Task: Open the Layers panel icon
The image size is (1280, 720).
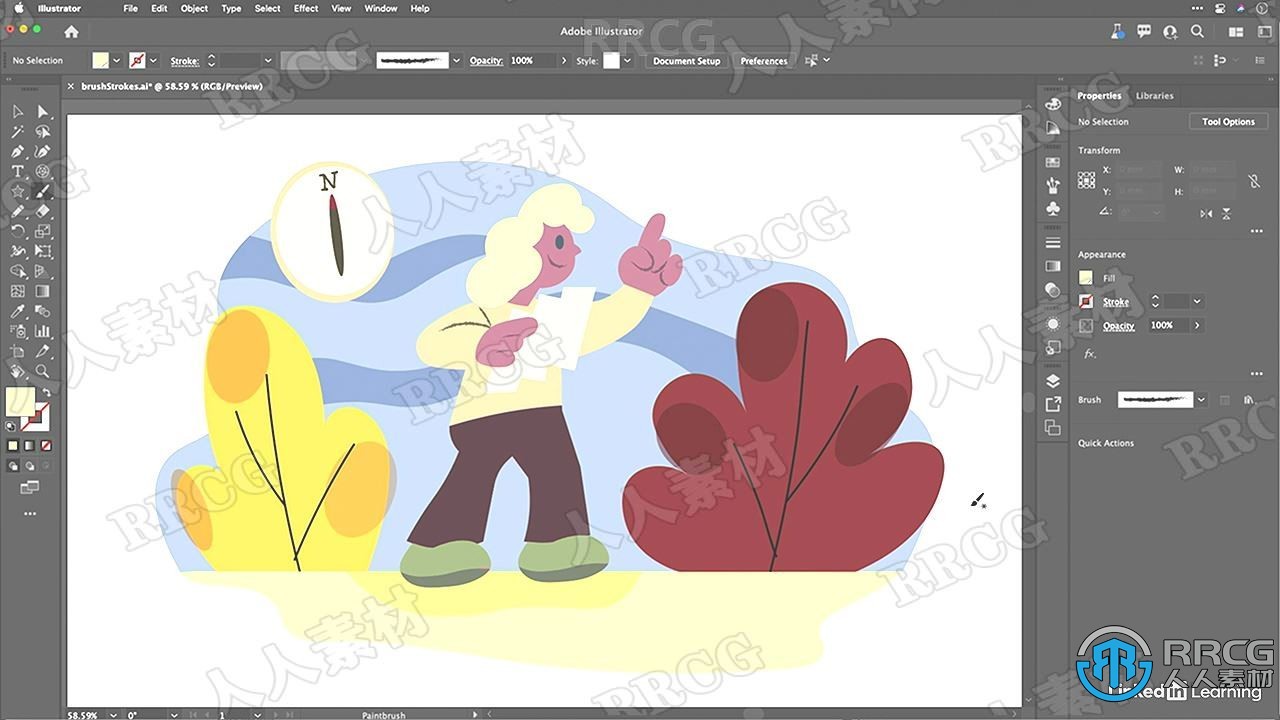Action: click(x=1053, y=381)
